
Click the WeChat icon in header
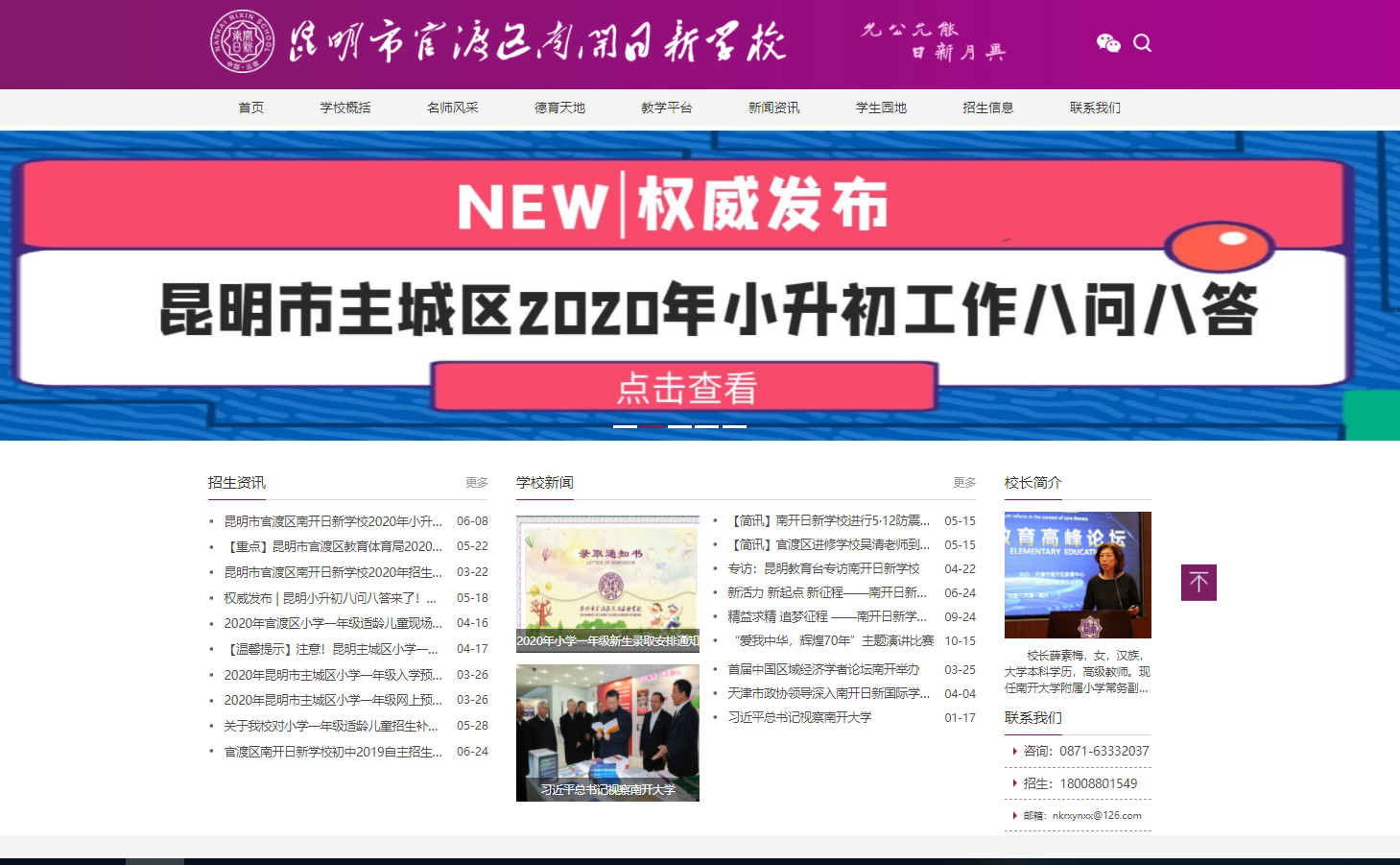pyautogui.click(x=1108, y=43)
